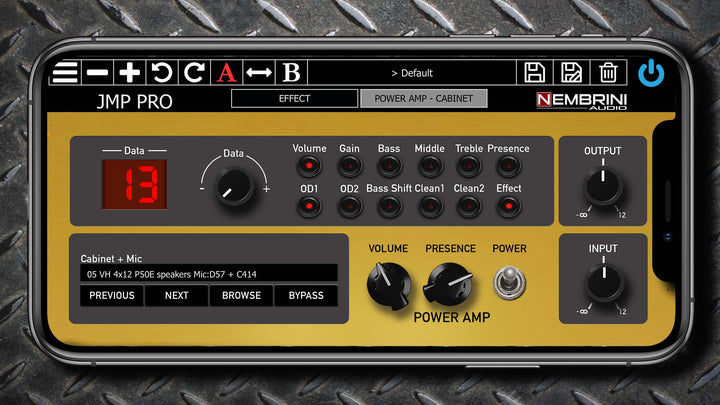Toggle the Effect LED button
The width and height of the screenshot is (720, 405).
point(509,206)
